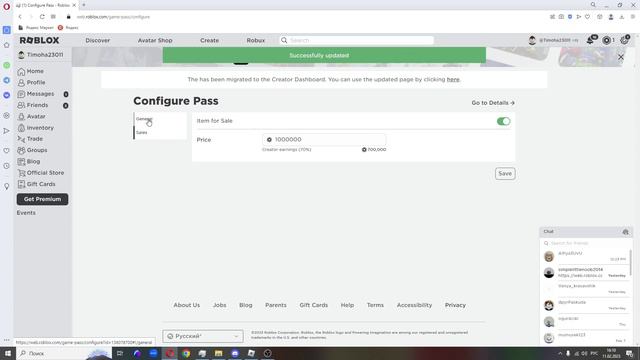
Task: Click the Get Premium button
Action: pos(42,199)
